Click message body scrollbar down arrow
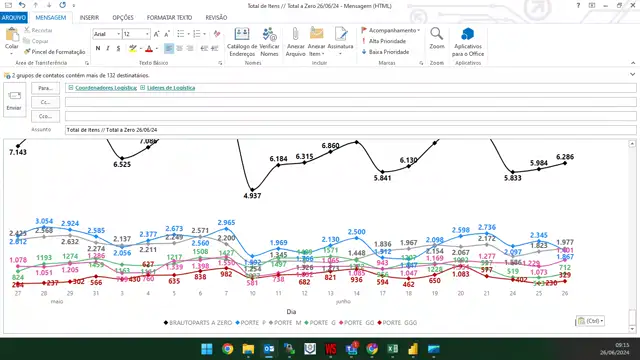Viewport: 640px width, 360px height. [x=632, y=329]
